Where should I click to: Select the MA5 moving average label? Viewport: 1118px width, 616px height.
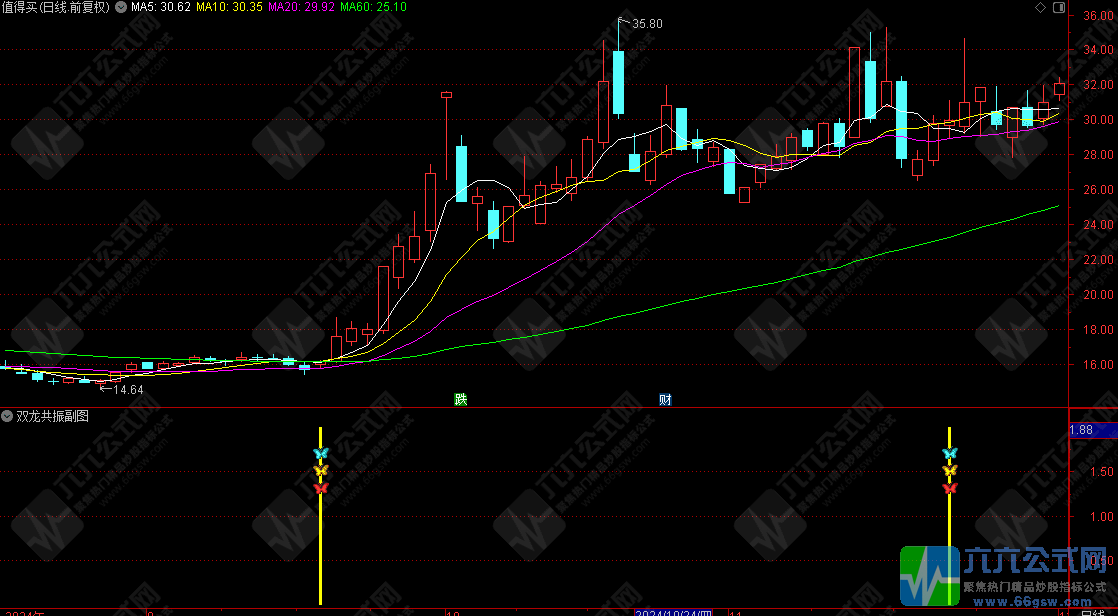pyautogui.click(x=161, y=7)
